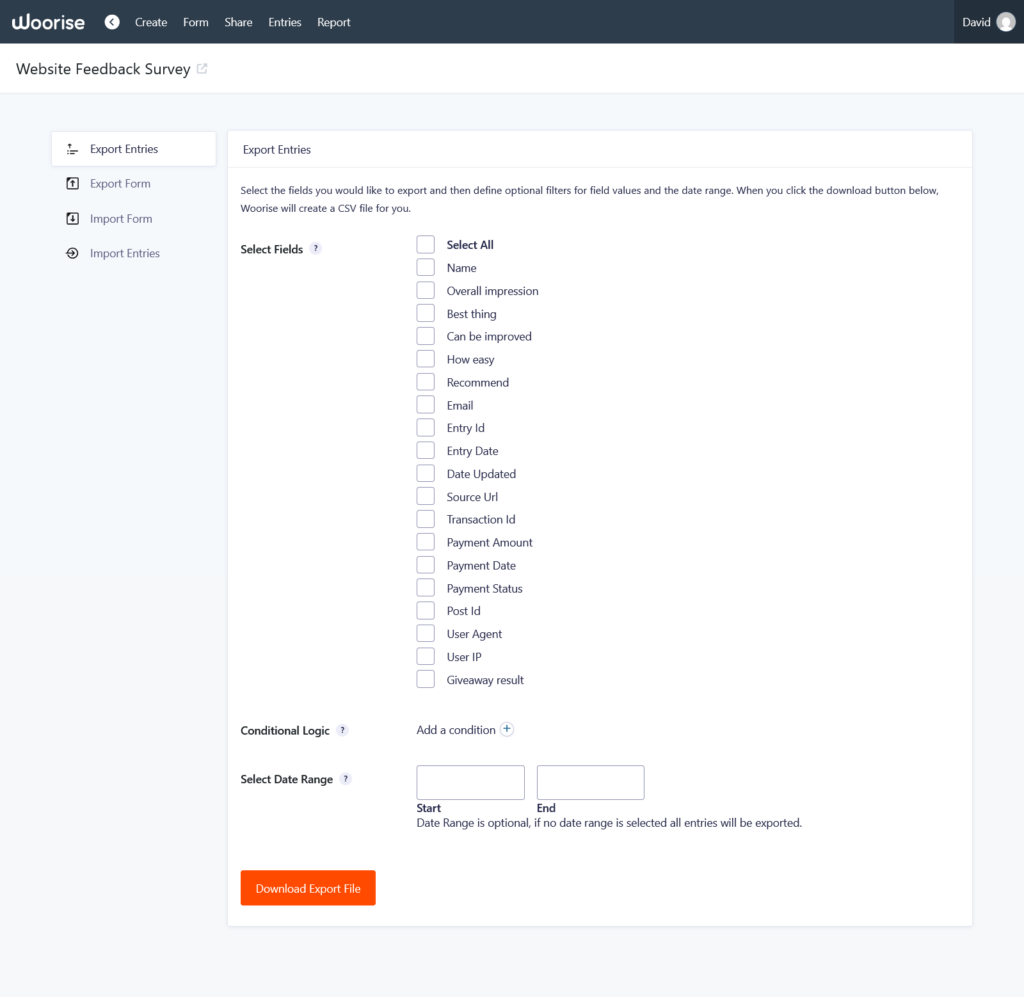Open the David account menu

coord(988,22)
